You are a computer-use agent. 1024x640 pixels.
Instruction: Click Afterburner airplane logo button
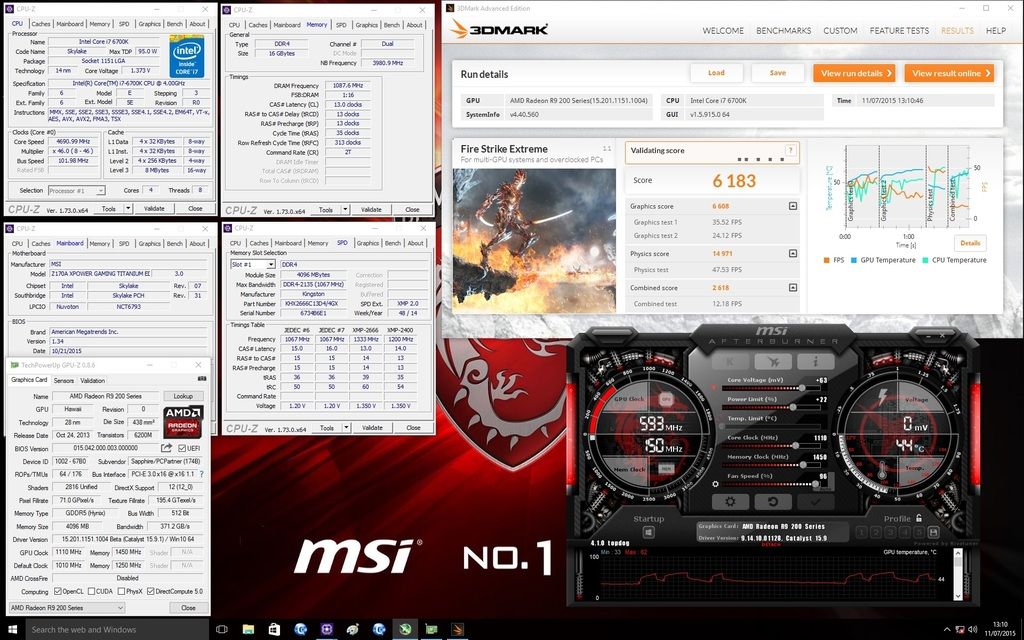[x=773, y=362]
